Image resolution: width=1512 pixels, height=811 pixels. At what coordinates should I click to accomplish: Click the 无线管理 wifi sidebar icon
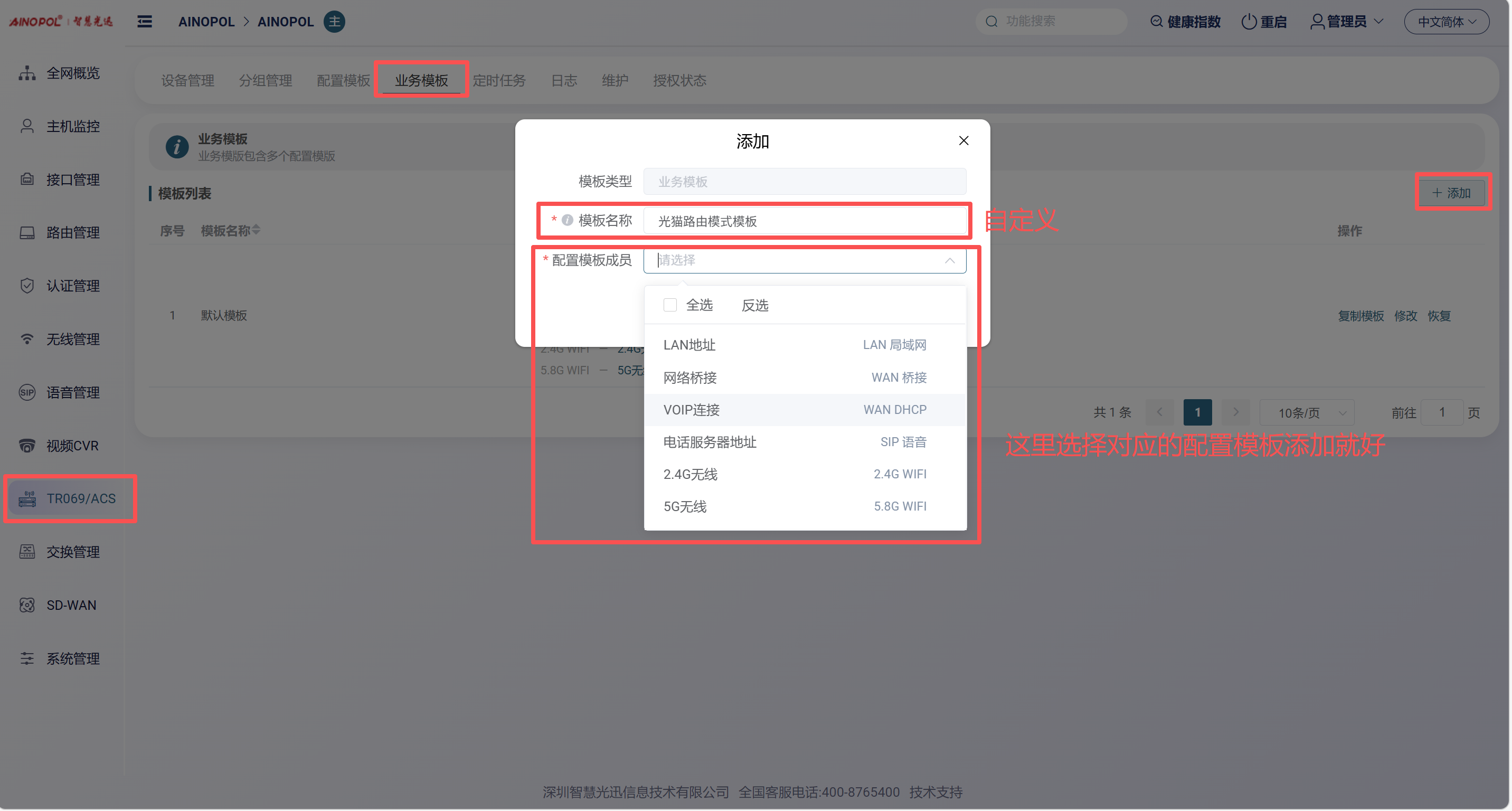coord(27,339)
